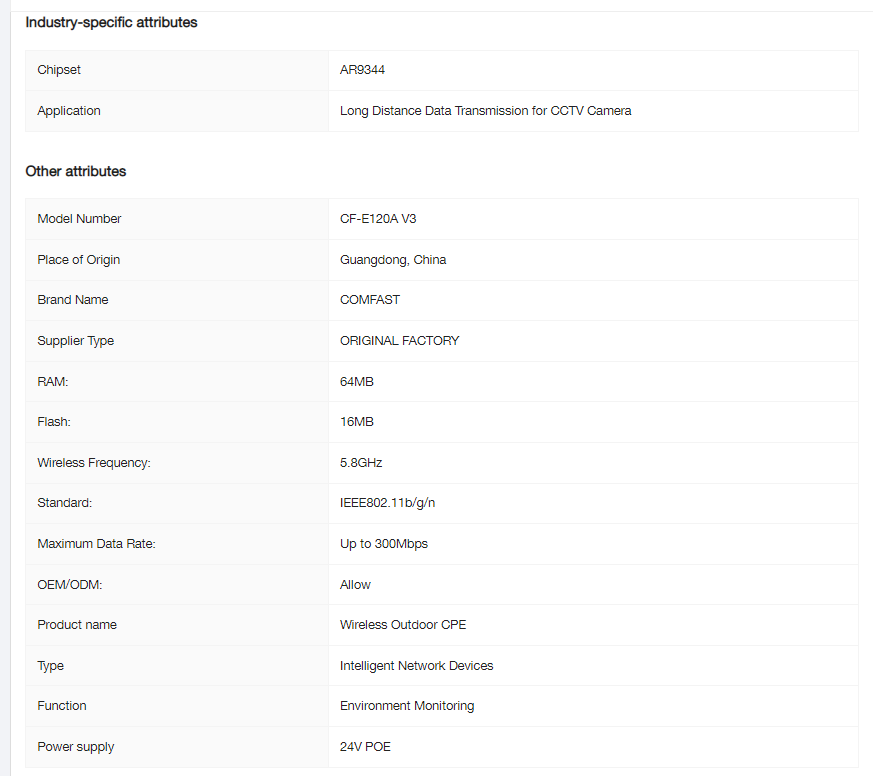
Task: Select the 5.8GHz wireless frequency value
Action: point(361,463)
